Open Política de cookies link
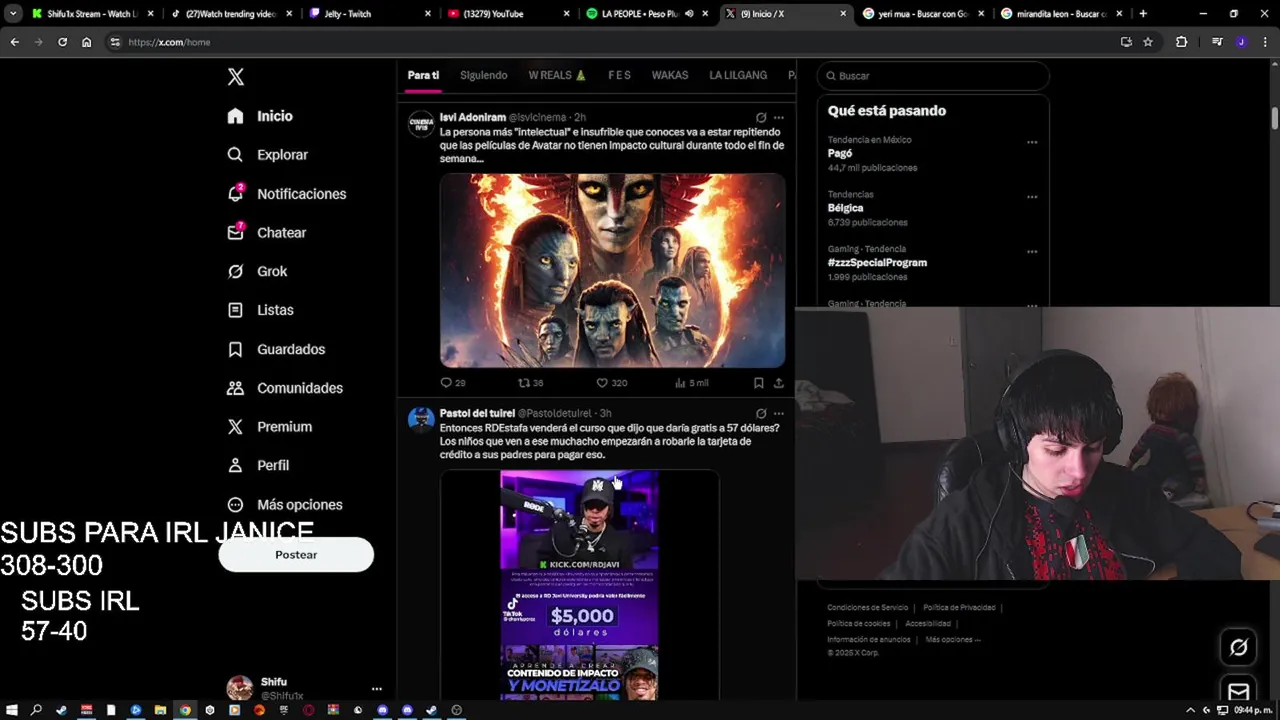The width and height of the screenshot is (1280, 720). coord(858,624)
